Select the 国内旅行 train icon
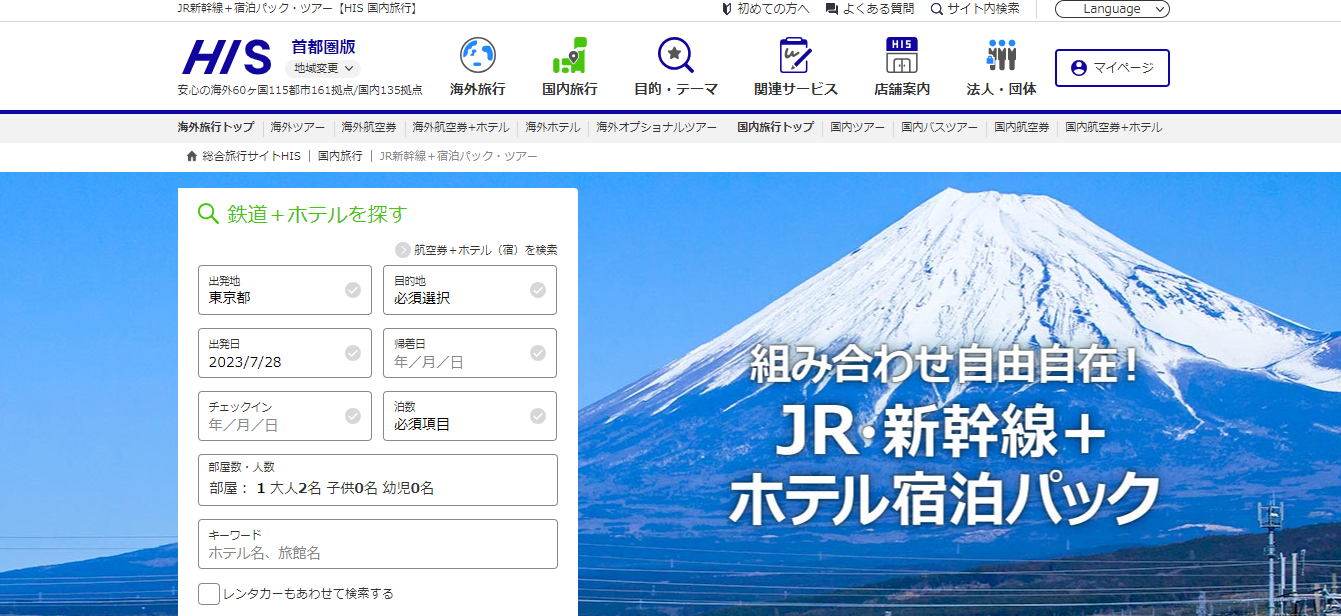 point(569,55)
